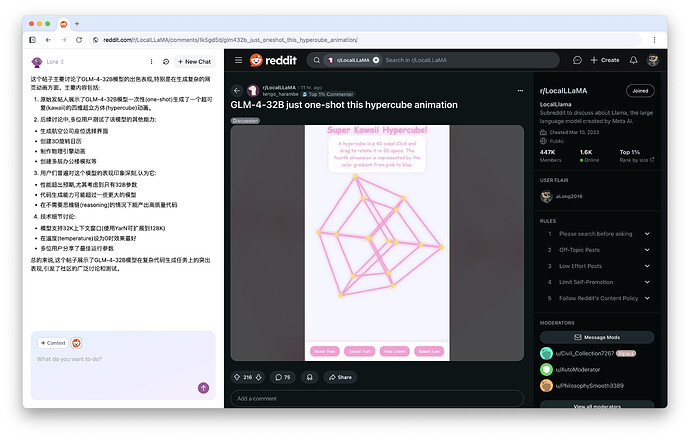
Task: Downvote the hypercube post
Action: [259, 377]
